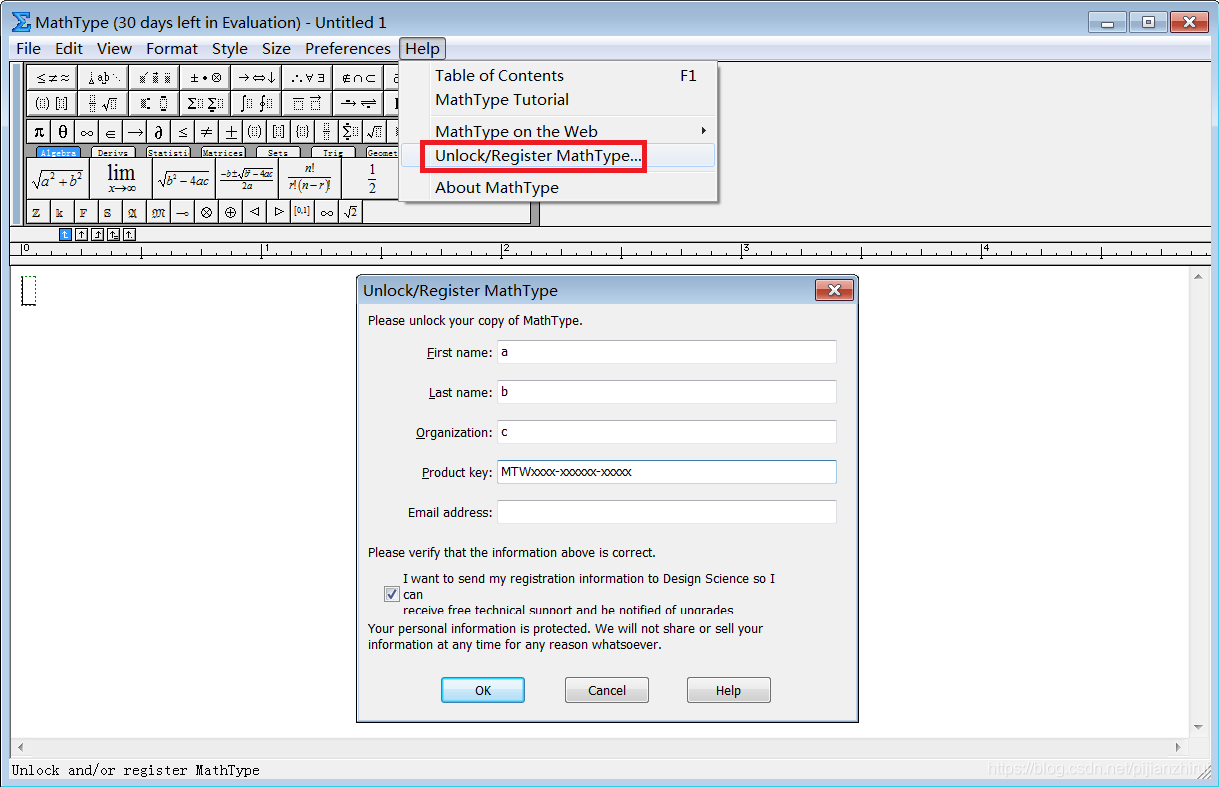1219x787 pixels.
Task: Click the First name field
Action: (x=667, y=352)
